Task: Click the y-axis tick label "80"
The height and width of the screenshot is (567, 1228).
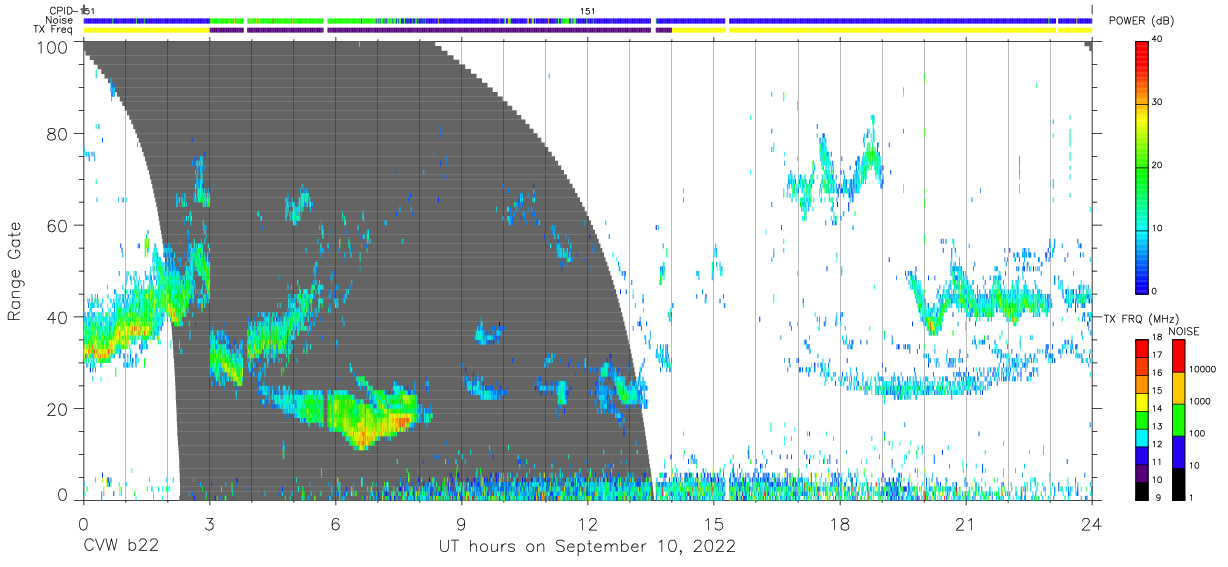Action: click(58, 134)
